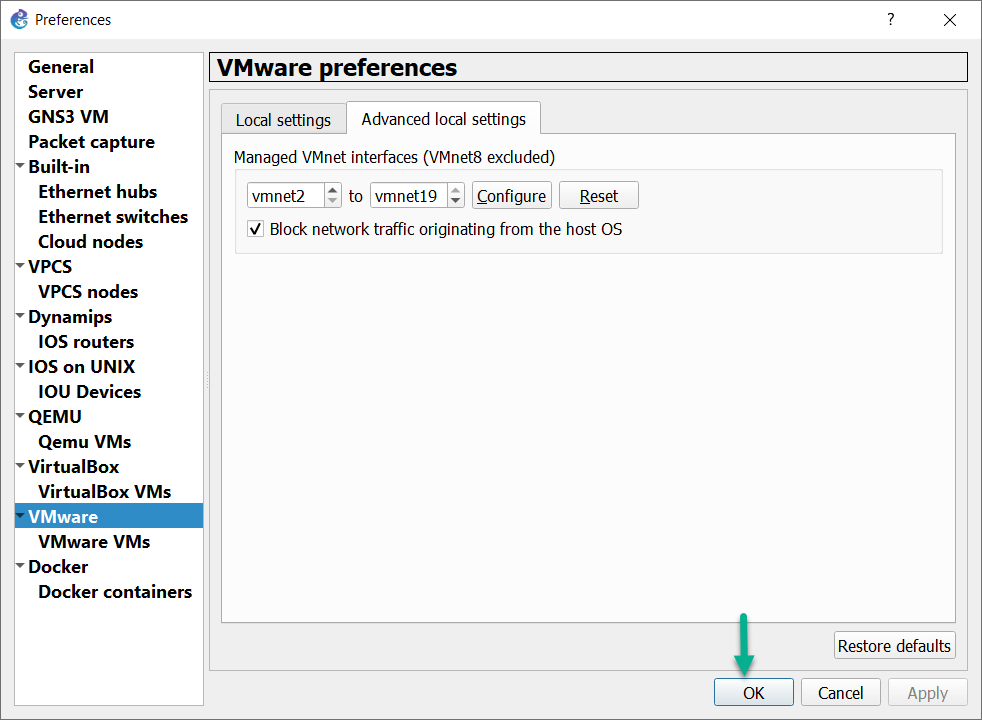Viewport: 982px width, 720px height.
Task: Select the highlighted VMware category label
Action: (x=63, y=517)
